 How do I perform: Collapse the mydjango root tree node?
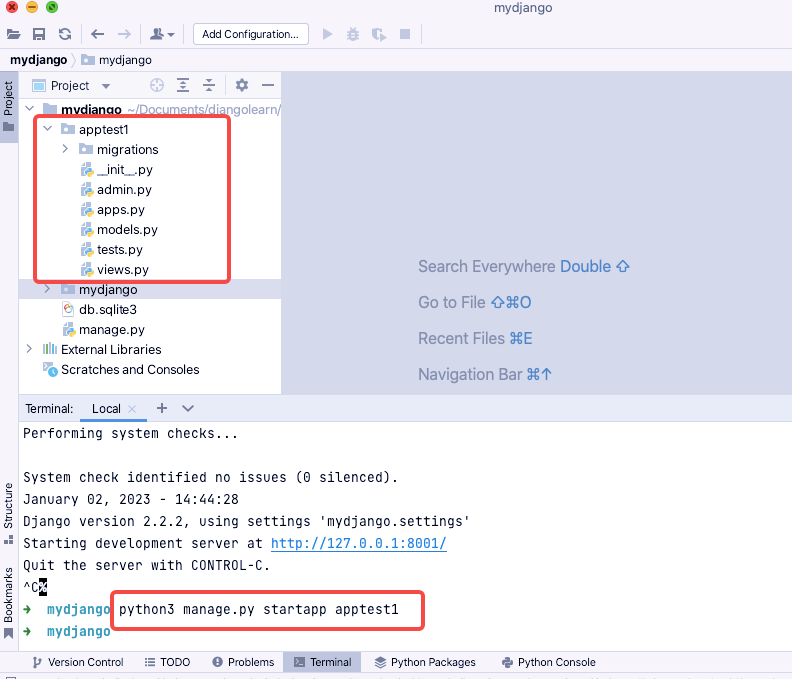click(30, 109)
